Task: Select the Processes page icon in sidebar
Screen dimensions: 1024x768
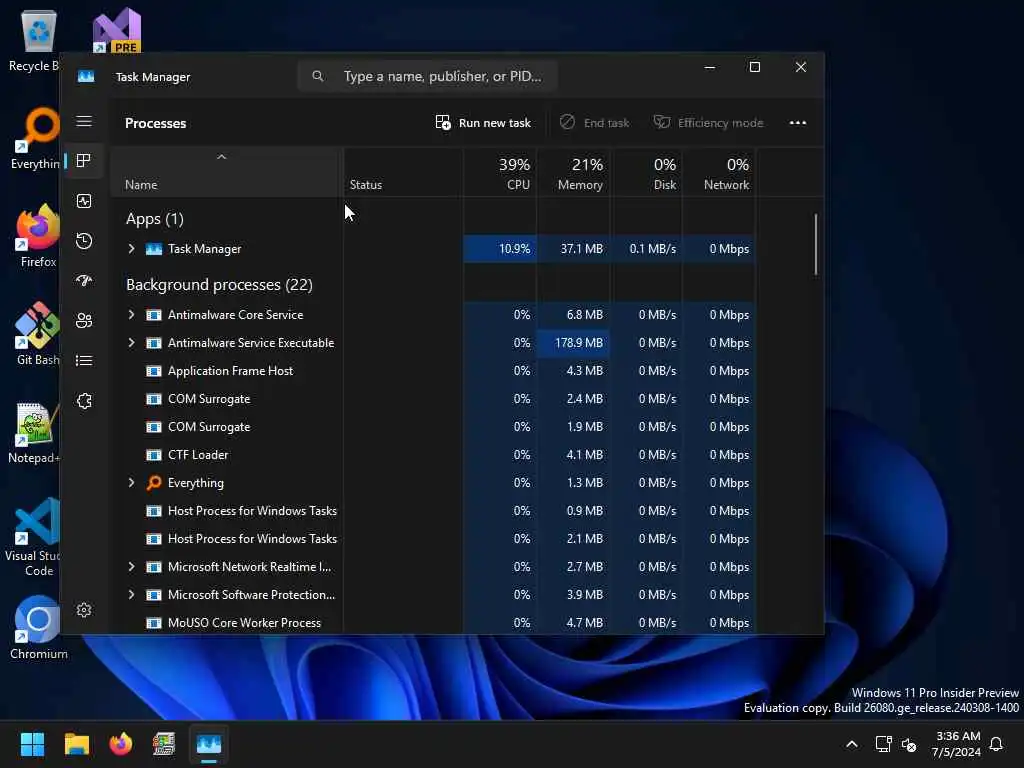Action: point(84,161)
